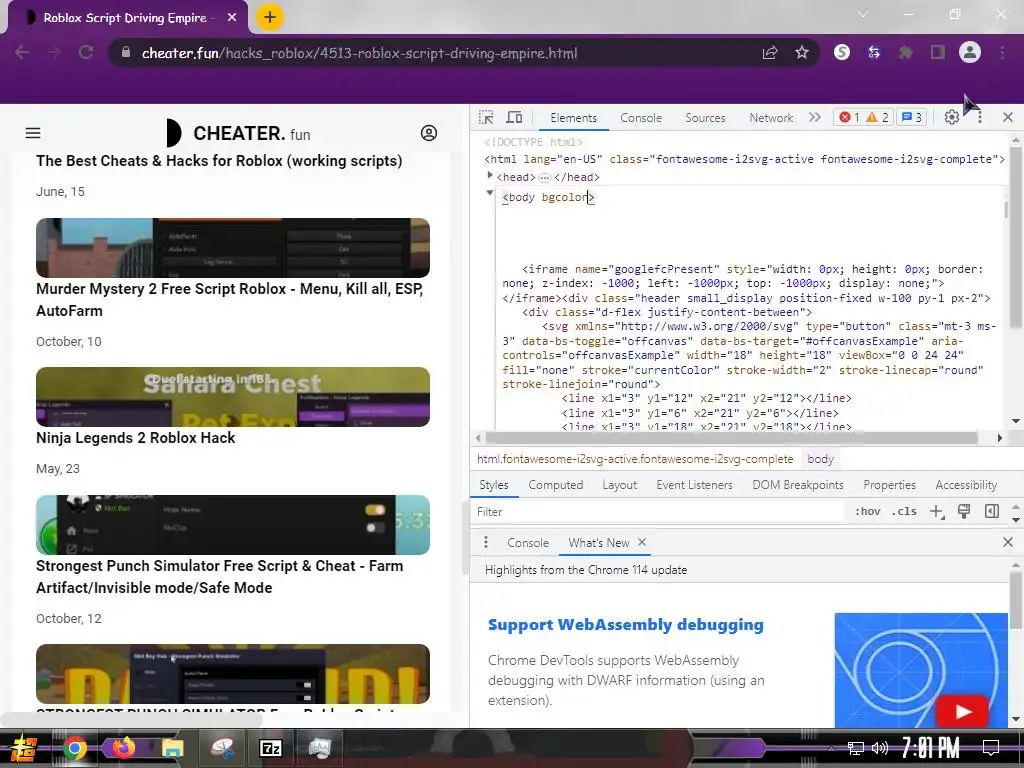
Task: Close the bottom drawer
Action: [1008, 542]
